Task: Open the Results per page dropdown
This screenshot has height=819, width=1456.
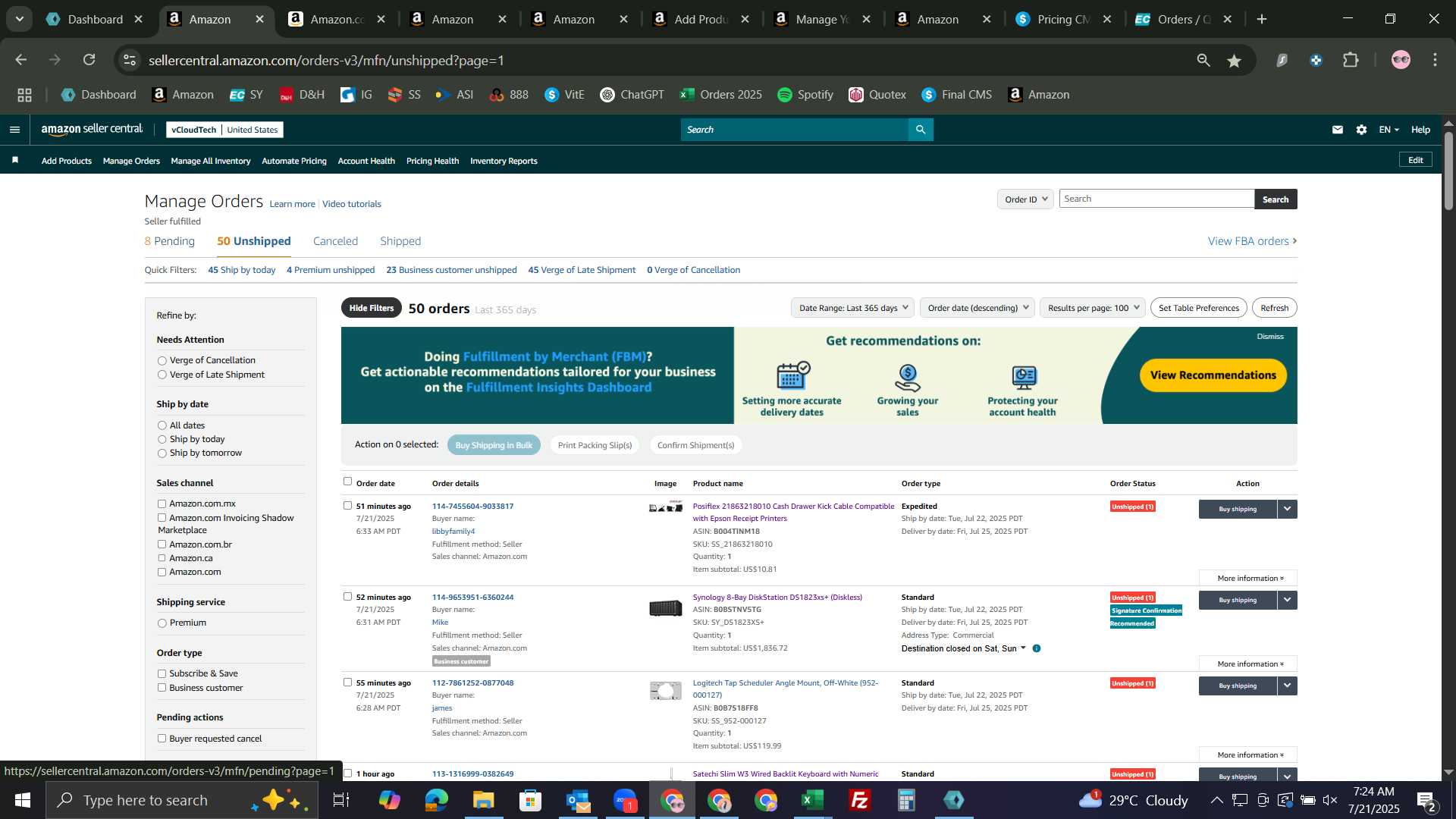Action: 1093,308
